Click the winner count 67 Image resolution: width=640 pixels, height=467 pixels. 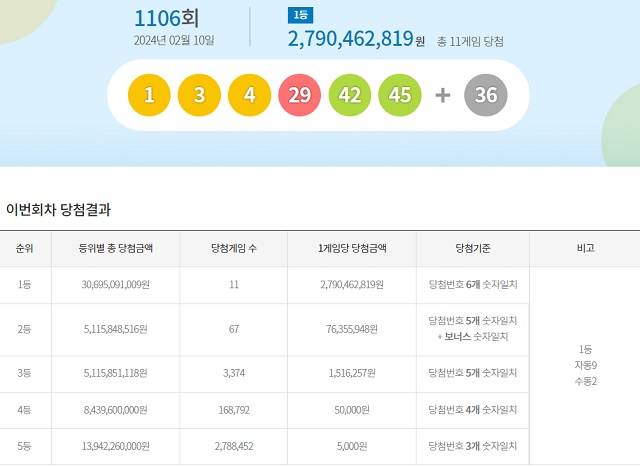coord(234,329)
